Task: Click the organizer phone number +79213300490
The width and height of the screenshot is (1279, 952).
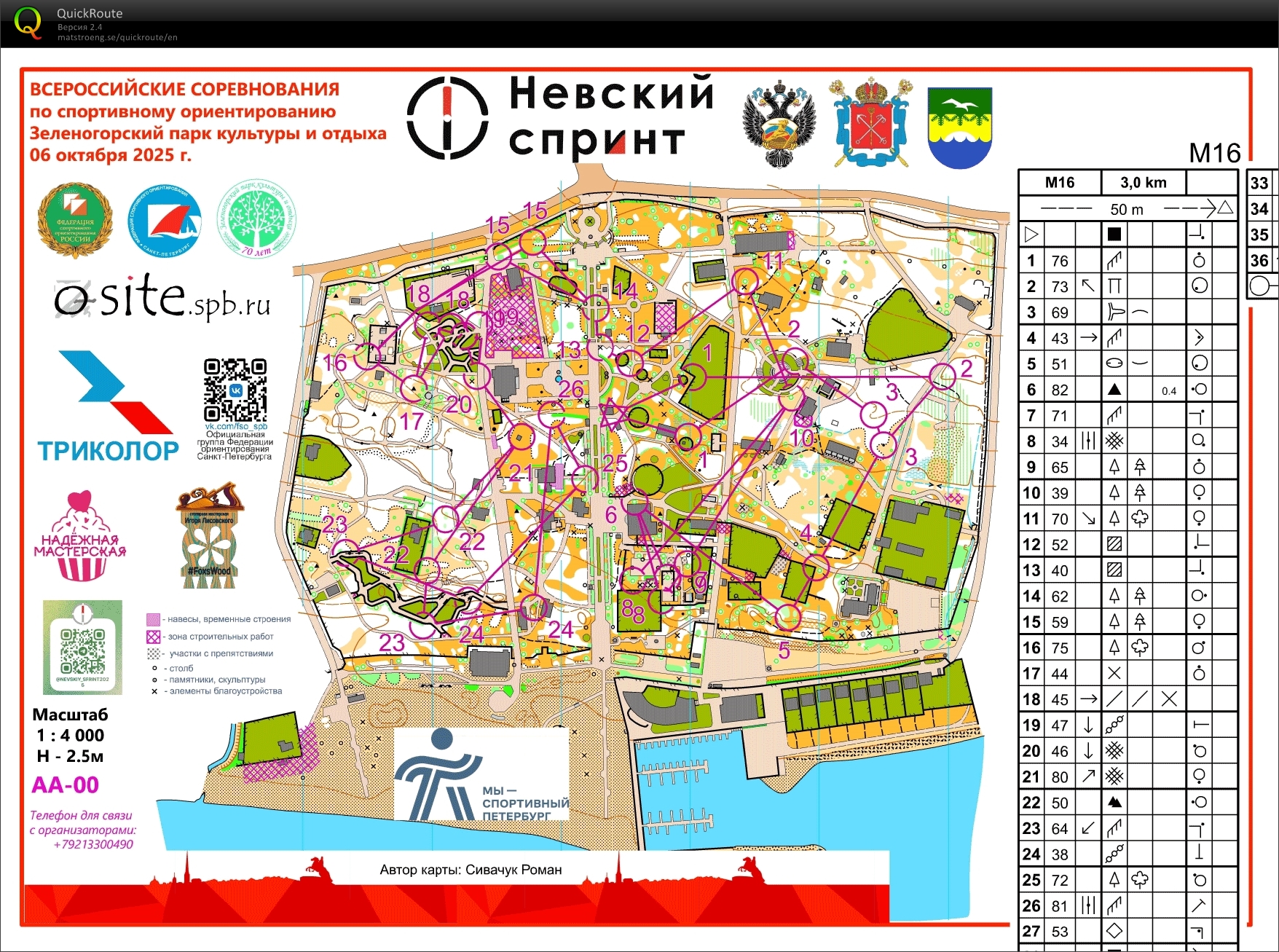Action: pos(93,845)
